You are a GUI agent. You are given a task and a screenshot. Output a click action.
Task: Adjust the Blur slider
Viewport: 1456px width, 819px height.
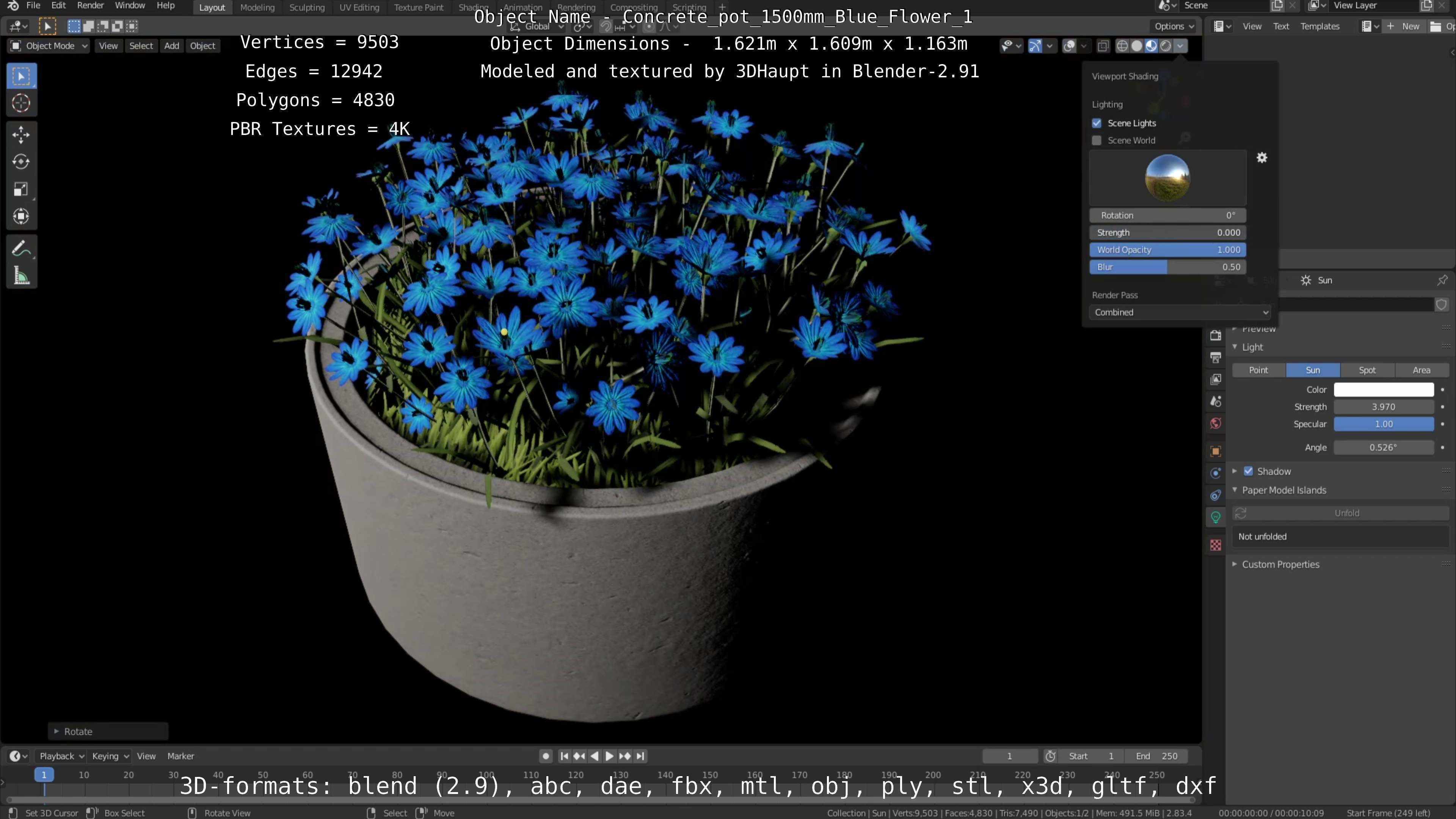(x=1168, y=267)
